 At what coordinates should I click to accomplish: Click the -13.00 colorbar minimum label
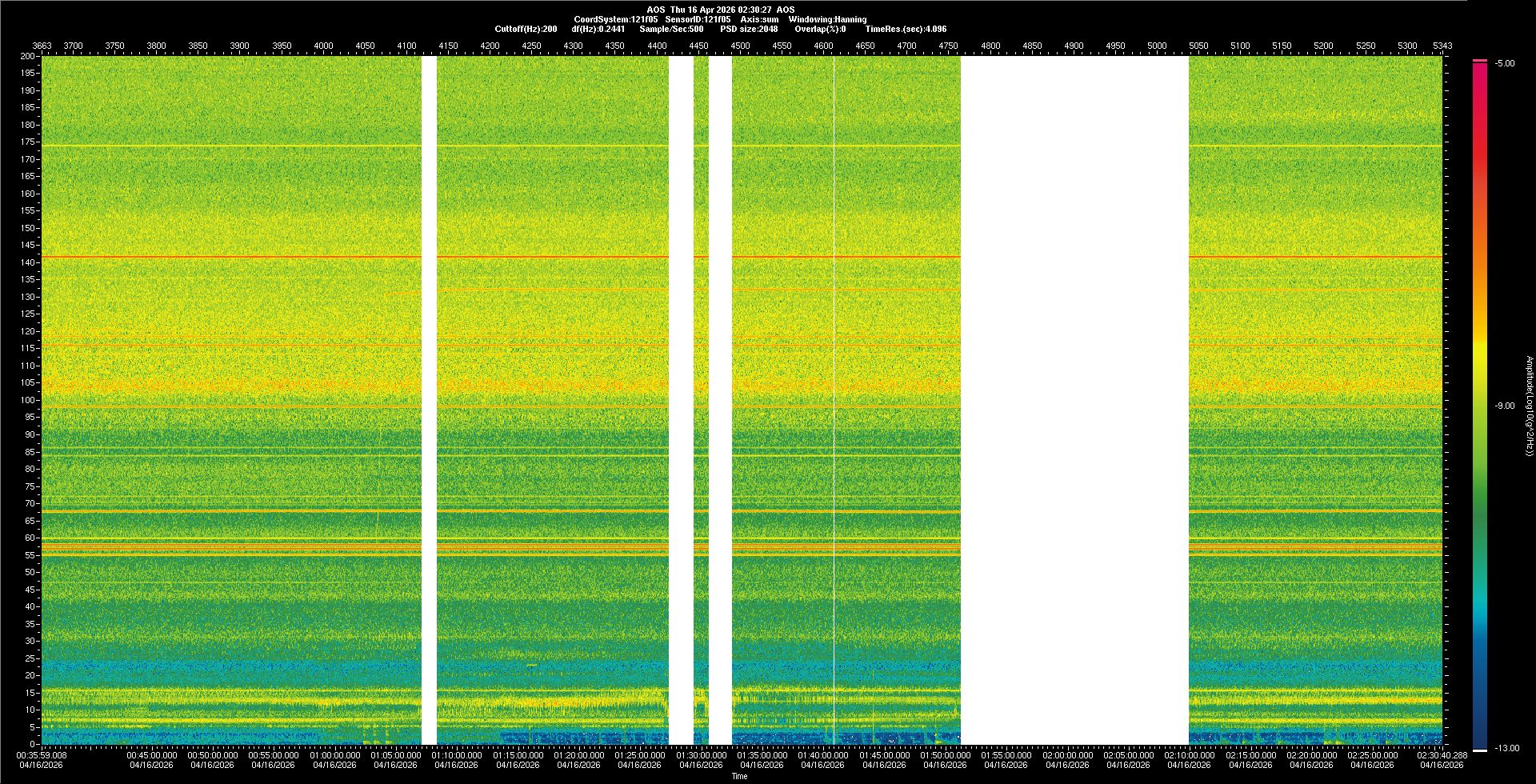(1506, 749)
